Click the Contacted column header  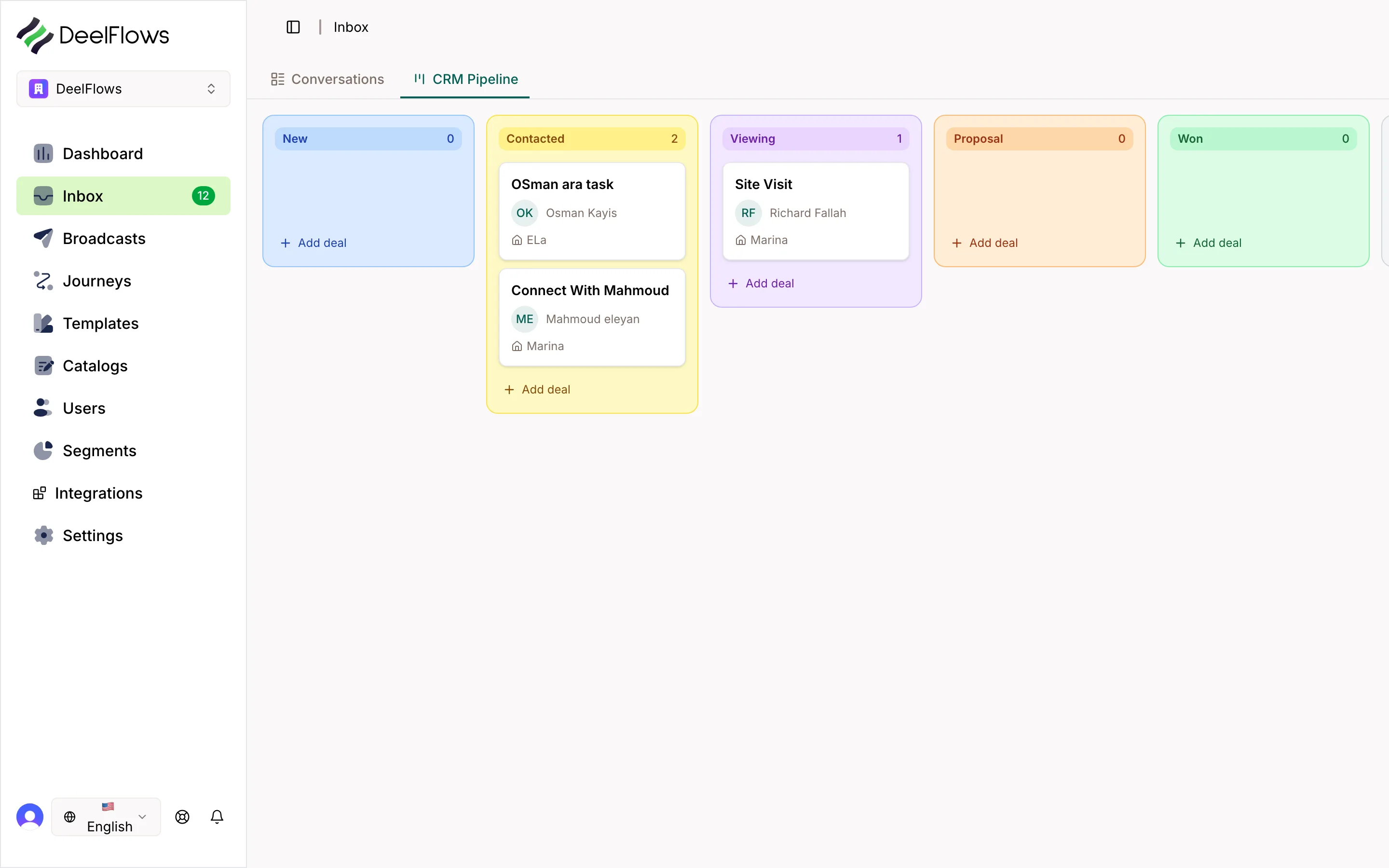[592, 138]
